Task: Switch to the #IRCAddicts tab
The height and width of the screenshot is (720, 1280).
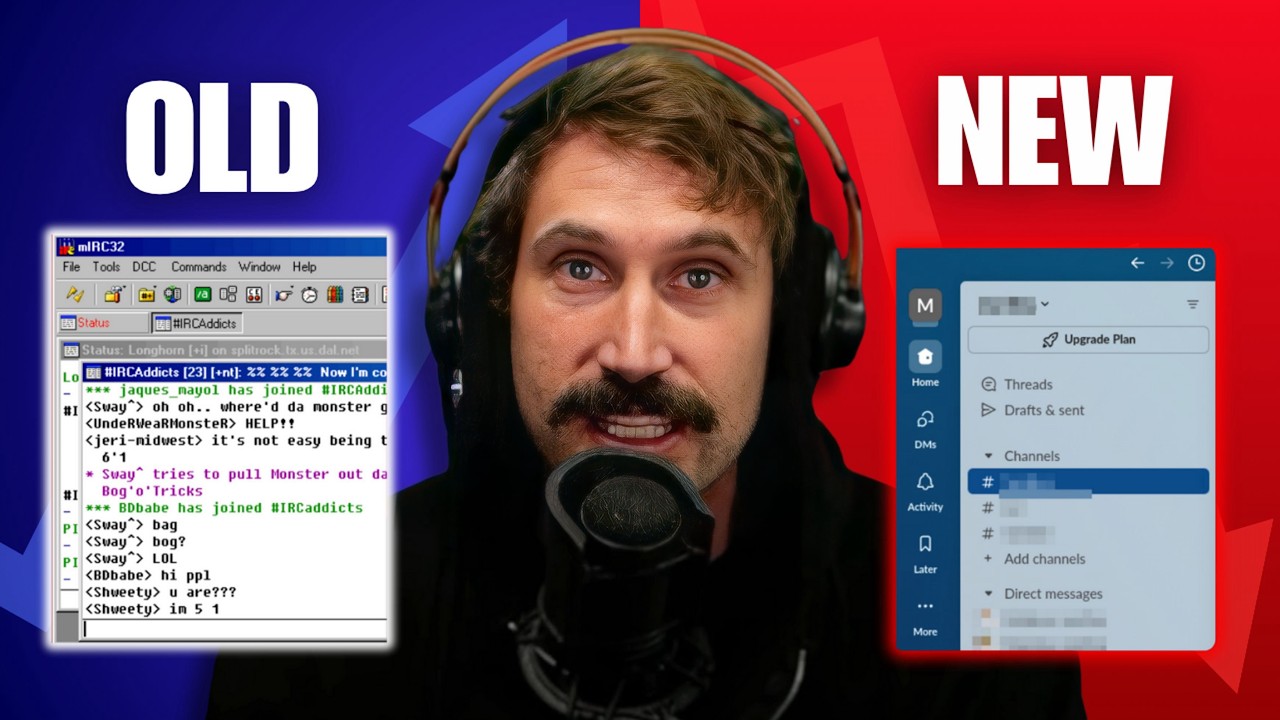Action: click(x=197, y=323)
